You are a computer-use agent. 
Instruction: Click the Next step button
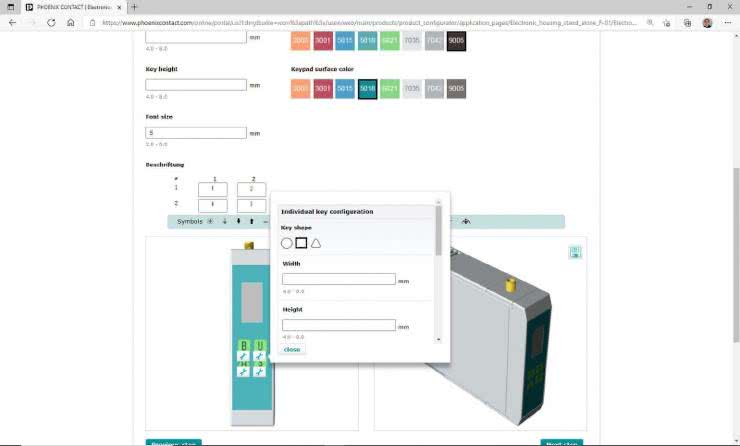click(561, 442)
